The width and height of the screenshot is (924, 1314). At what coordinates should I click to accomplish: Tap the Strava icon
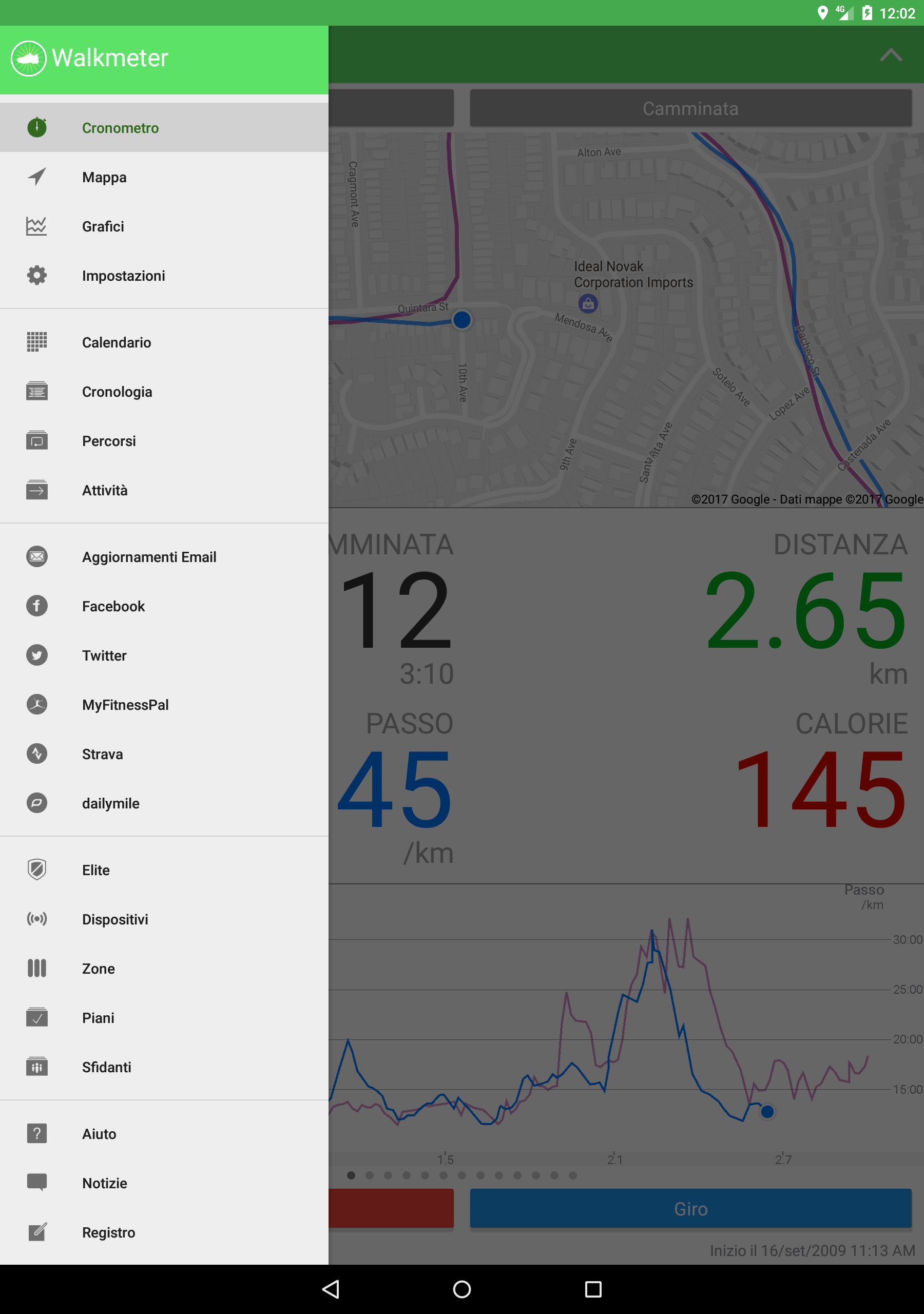click(x=37, y=753)
